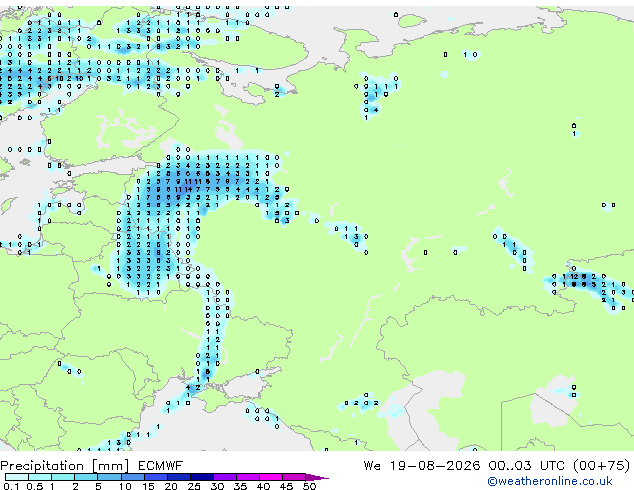Click the 0.1 to 0.5 mm legend swatch
Viewport: 634px width, 490px height.
[x=17, y=477]
